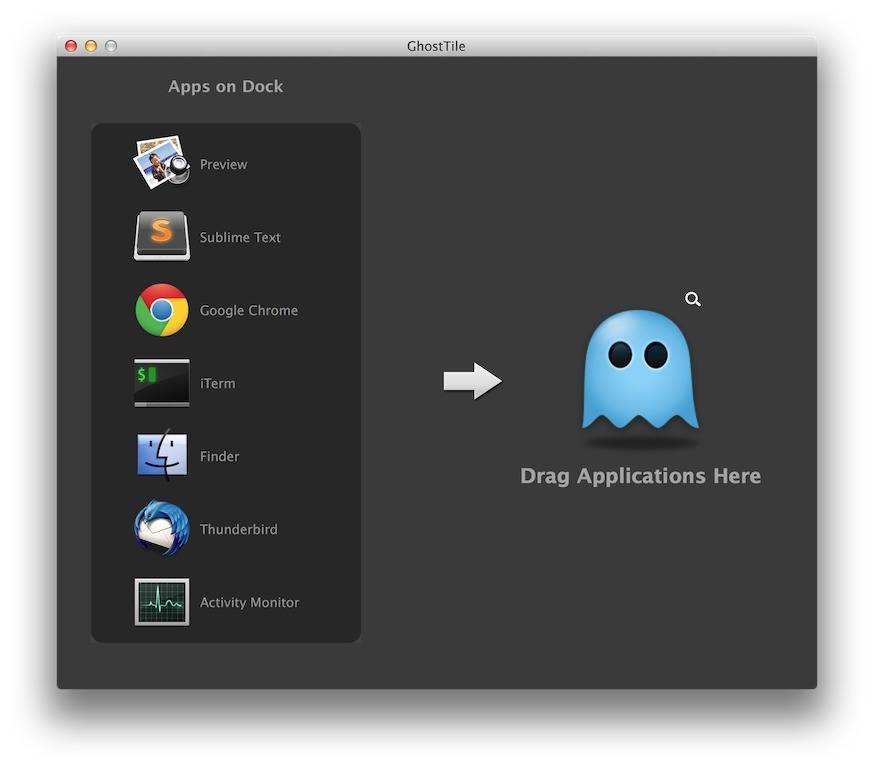Click the "Finder" label text
The width and height of the screenshot is (874, 768).
click(220, 456)
